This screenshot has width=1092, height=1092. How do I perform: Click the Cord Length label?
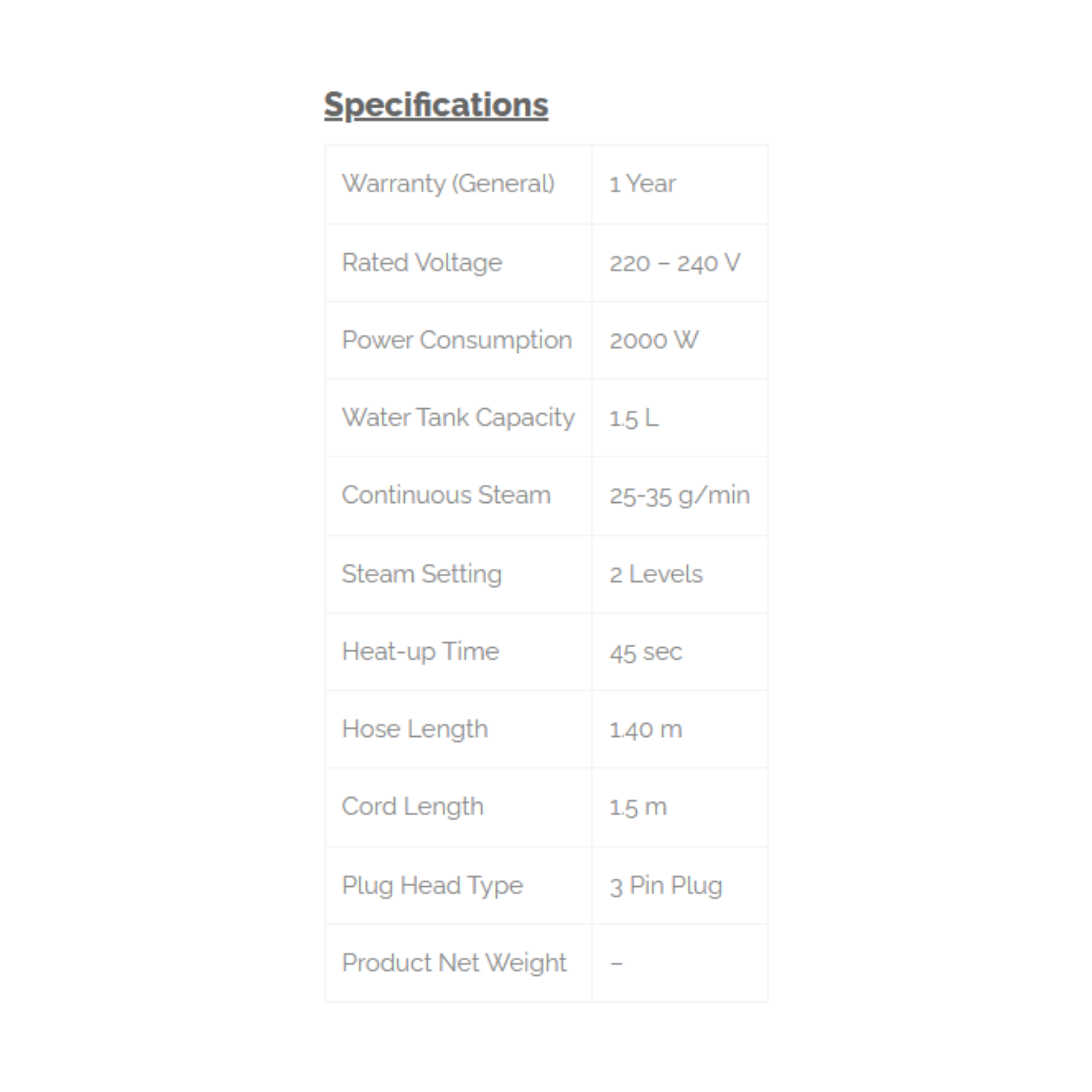point(413,807)
